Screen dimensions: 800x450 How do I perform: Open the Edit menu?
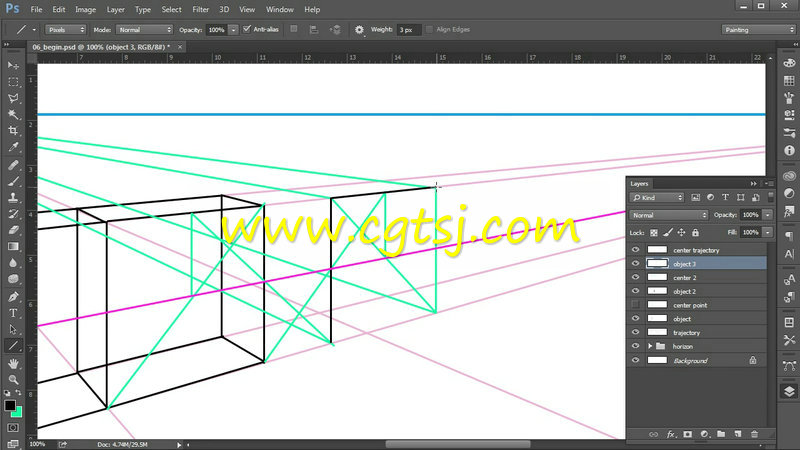pyautogui.click(x=59, y=9)
